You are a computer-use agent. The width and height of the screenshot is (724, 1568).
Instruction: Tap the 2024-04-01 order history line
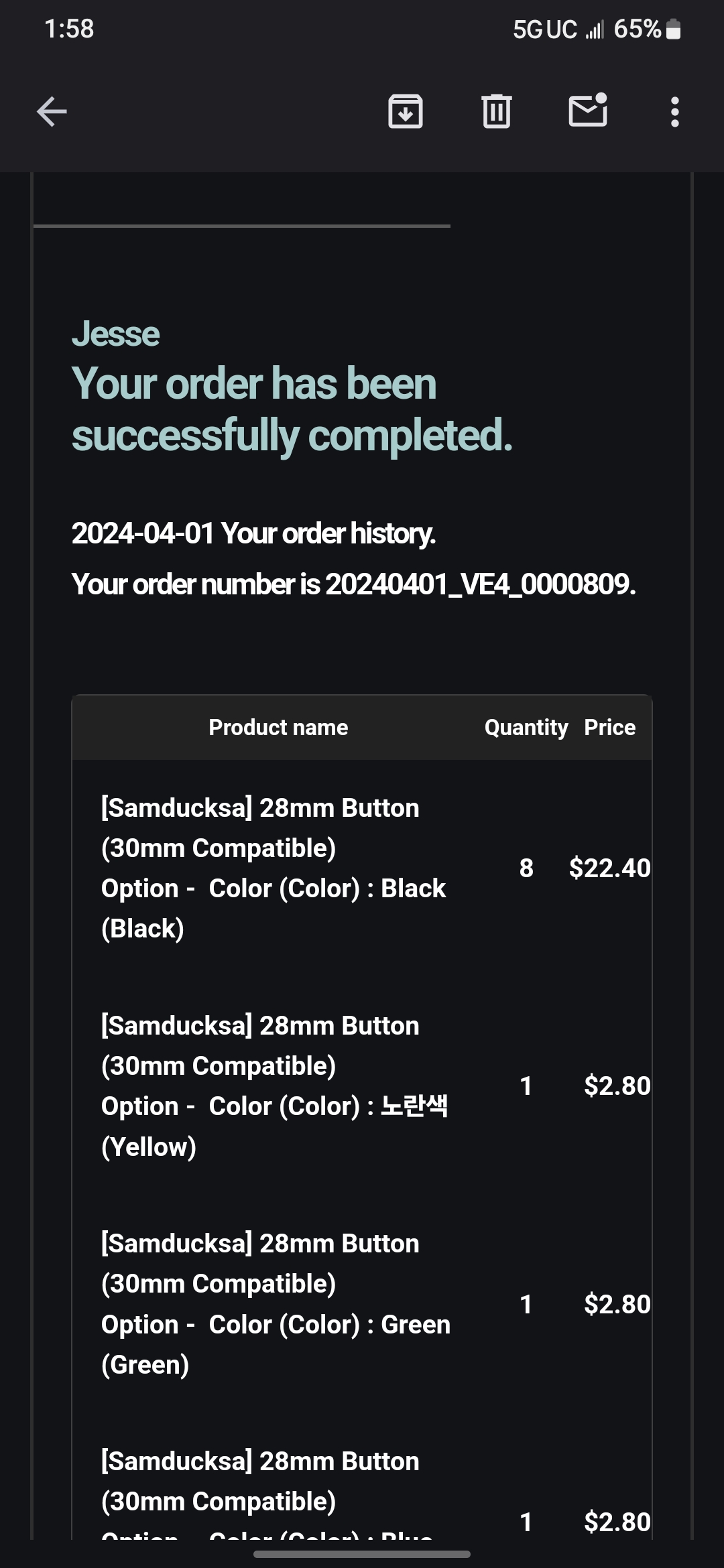(253, 533)
